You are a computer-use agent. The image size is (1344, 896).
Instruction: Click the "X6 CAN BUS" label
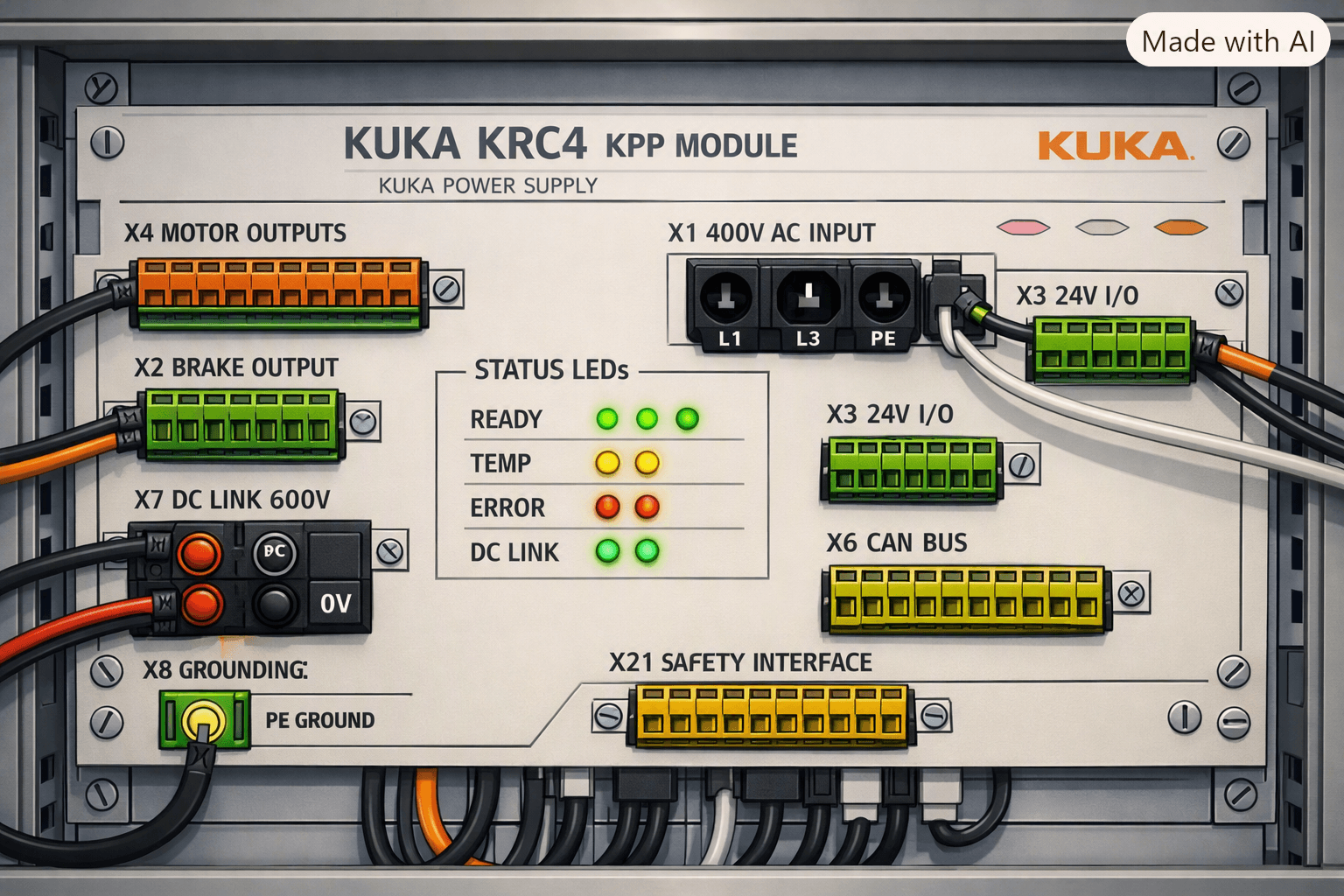[x=897, y=542]
